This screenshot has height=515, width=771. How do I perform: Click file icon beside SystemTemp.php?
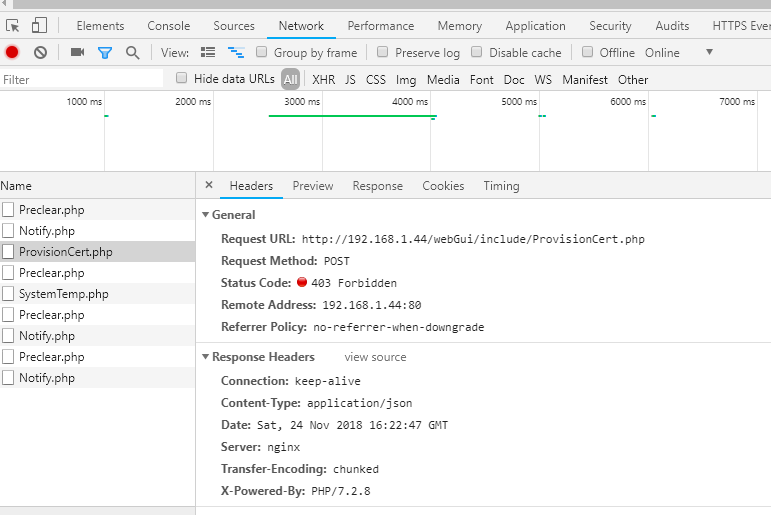click(8, 294)
